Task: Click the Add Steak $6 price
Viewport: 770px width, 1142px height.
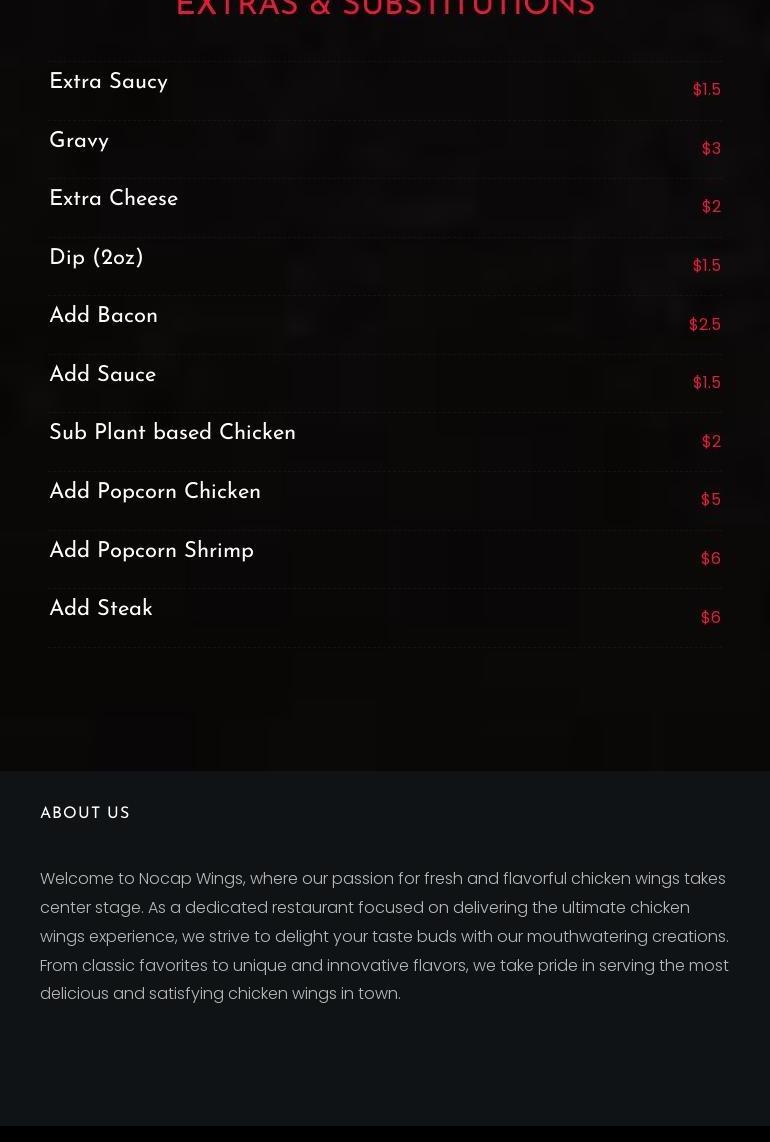Action: pos(710,618)
